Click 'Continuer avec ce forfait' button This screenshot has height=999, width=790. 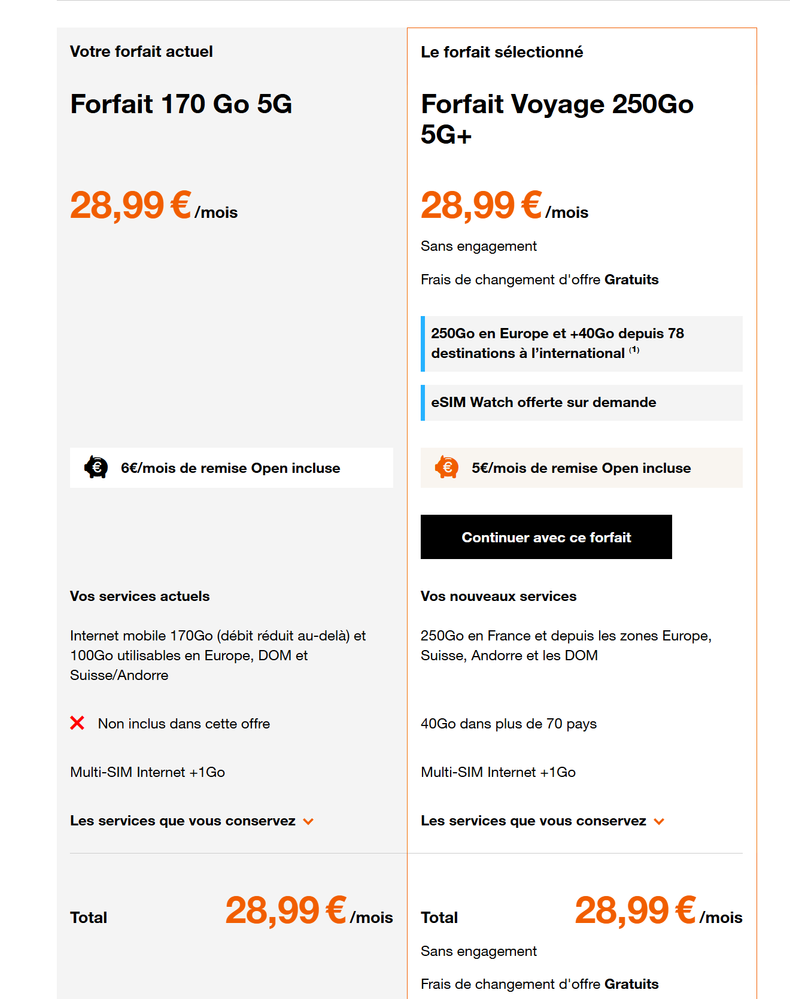pos(546,537)
